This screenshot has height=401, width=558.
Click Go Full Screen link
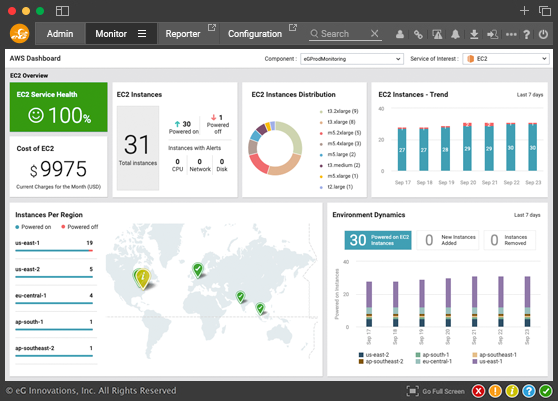point(443,391)
